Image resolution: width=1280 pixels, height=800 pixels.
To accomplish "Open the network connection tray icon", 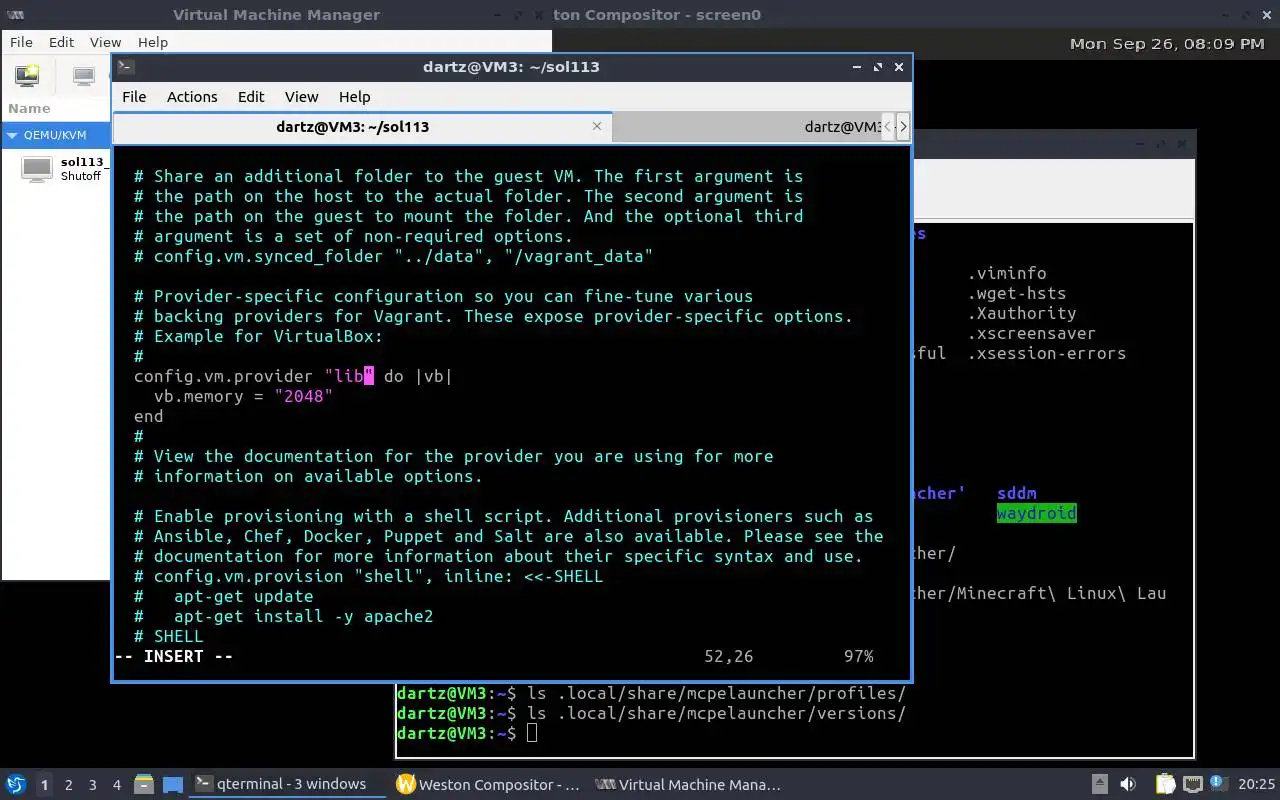I will (x=1192, y=784).
